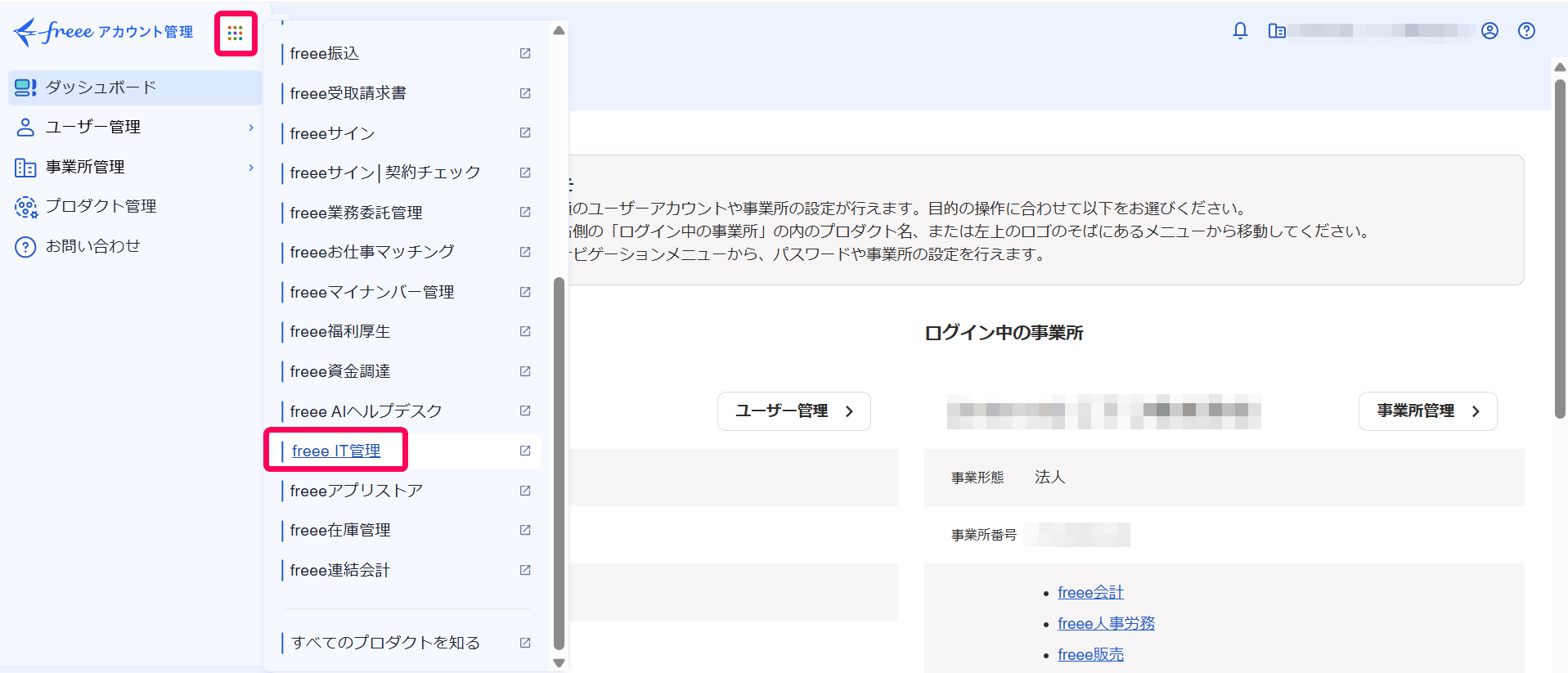Click the product menu scroll-down arrow
The image size is (1568, 673).
click(x=559, y=663)
